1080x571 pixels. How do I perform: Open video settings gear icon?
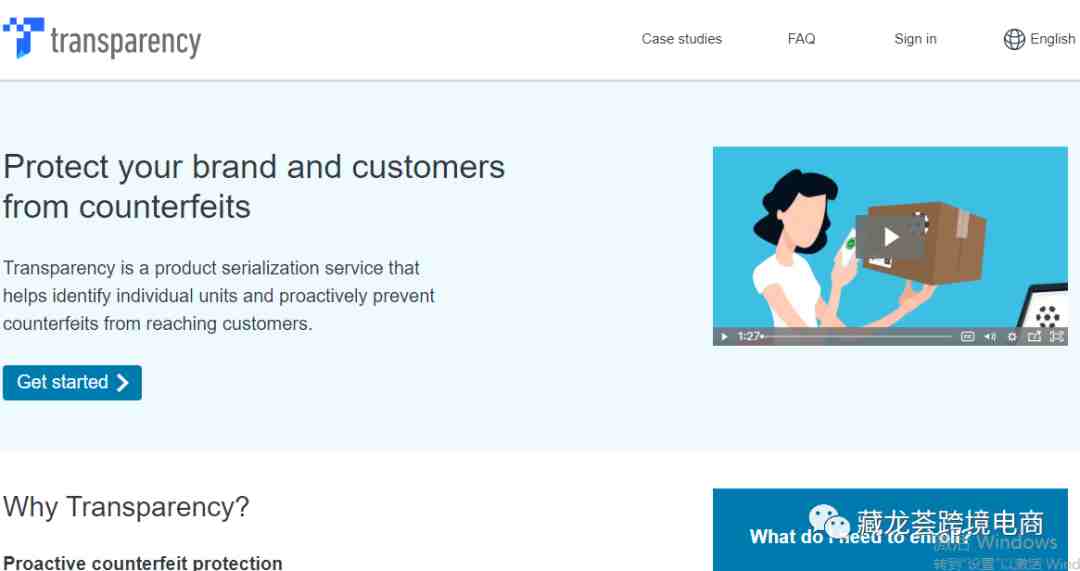[x=1012, y=337]
